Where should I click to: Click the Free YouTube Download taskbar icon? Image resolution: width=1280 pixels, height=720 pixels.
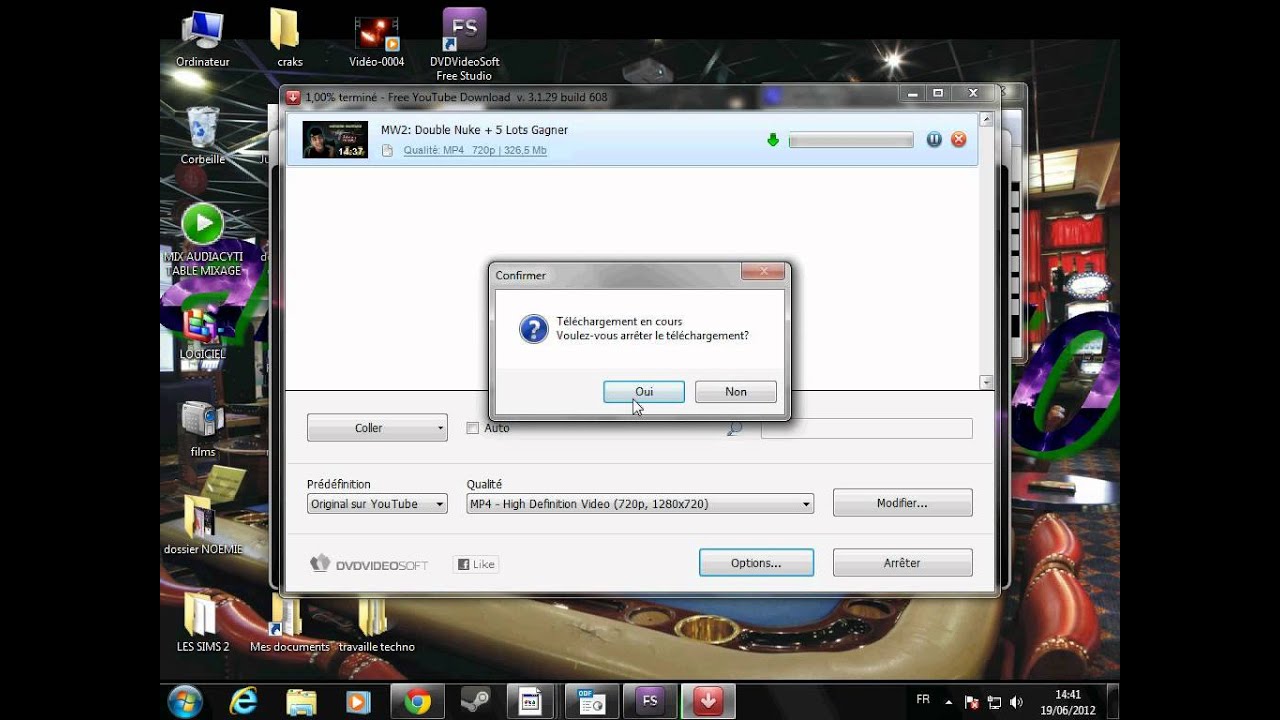pyautogui.click(x=708, y=702)
